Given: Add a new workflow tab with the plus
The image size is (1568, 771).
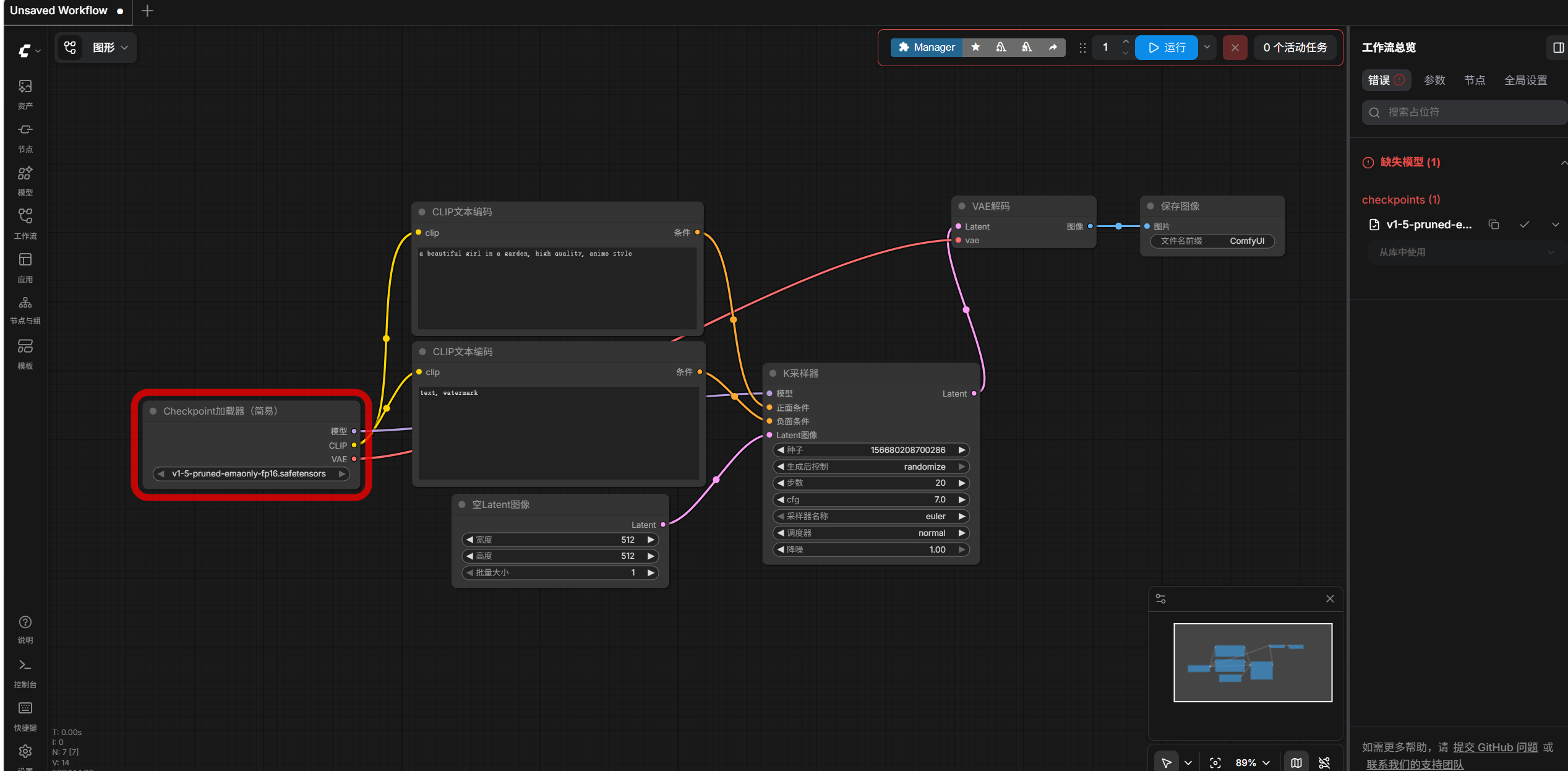Looking at the screenshot, I should 147,11.
